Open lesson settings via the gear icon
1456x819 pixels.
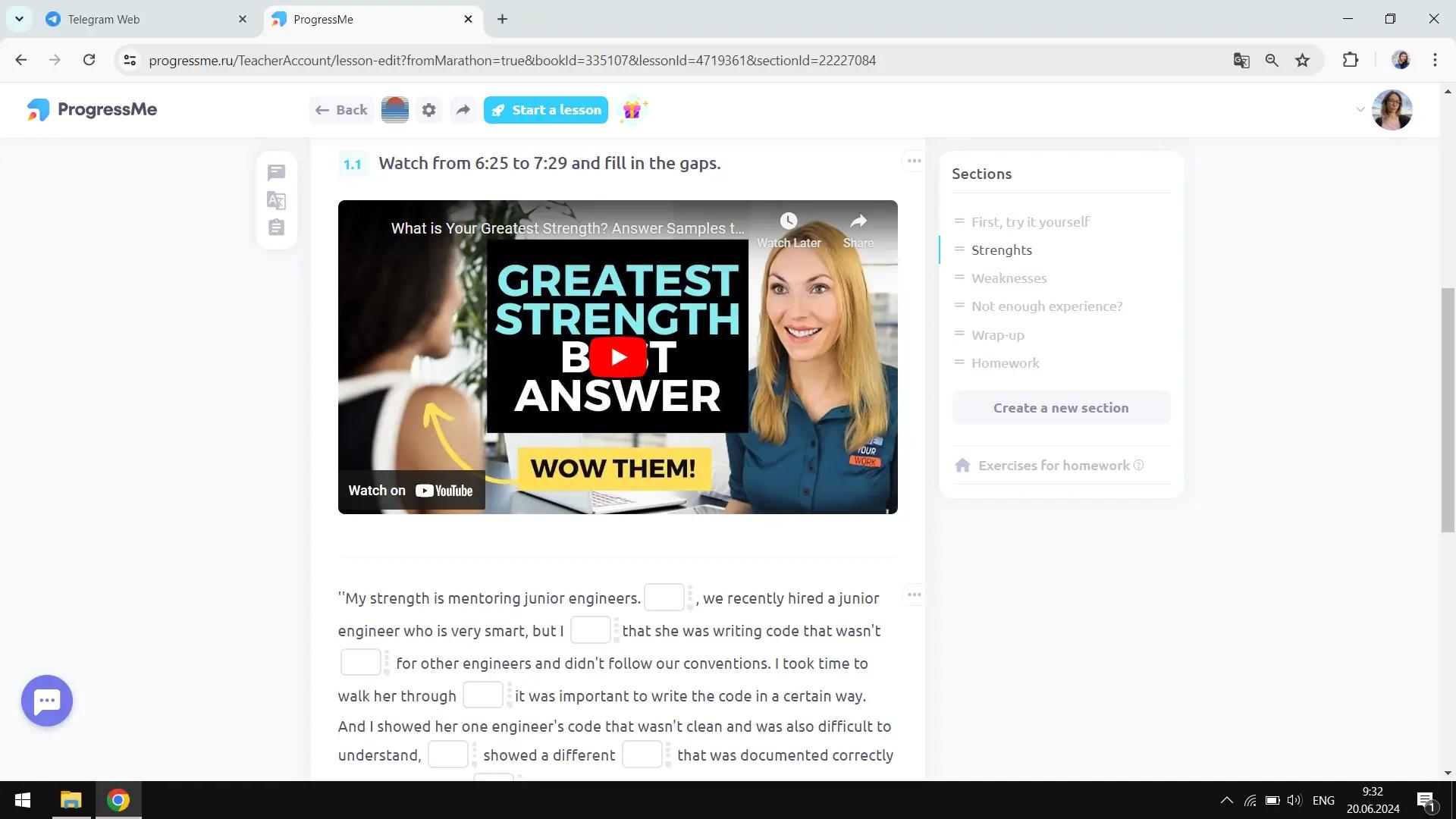click(428, 110)
